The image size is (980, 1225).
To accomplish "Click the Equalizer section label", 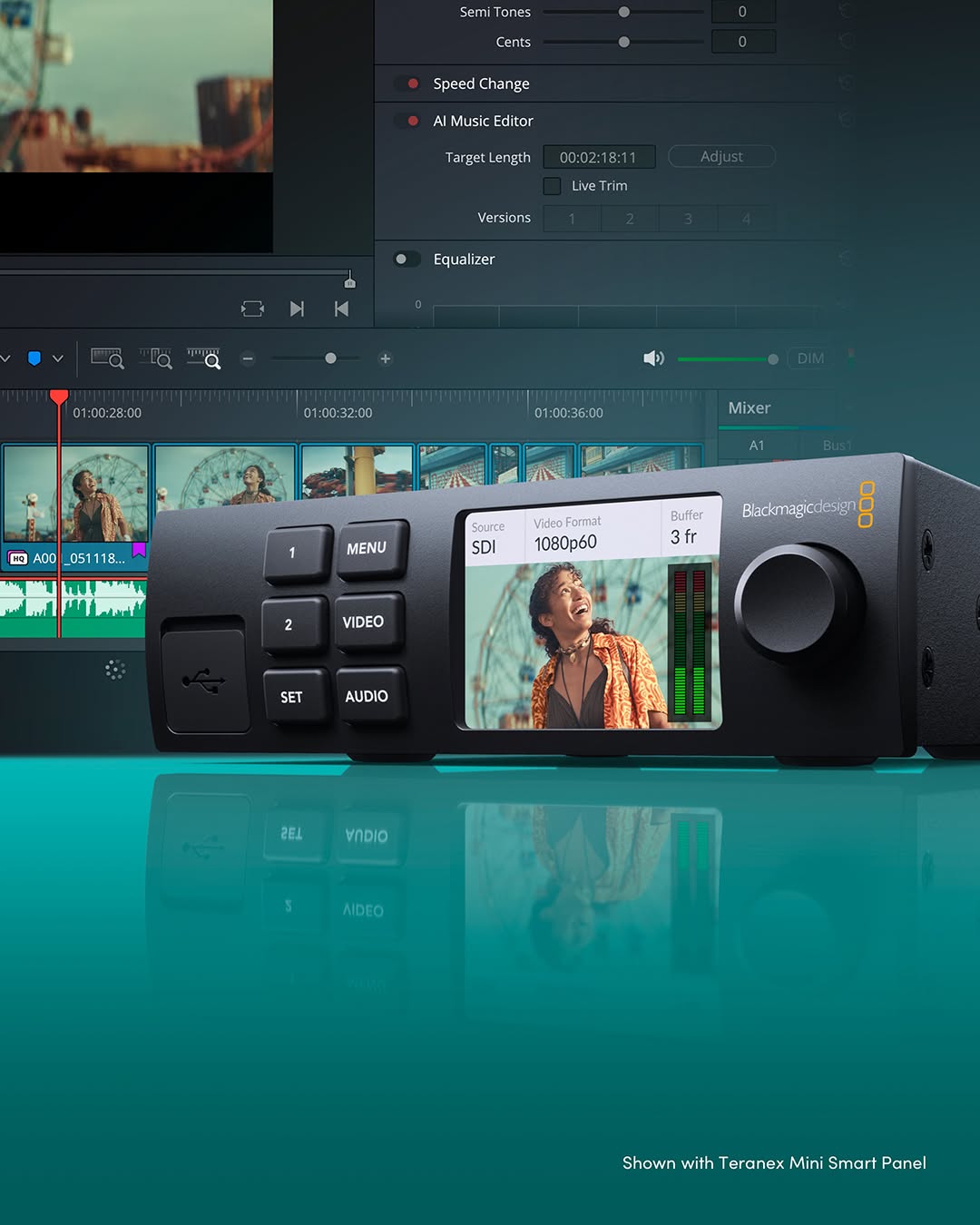I will click(464, 260).
